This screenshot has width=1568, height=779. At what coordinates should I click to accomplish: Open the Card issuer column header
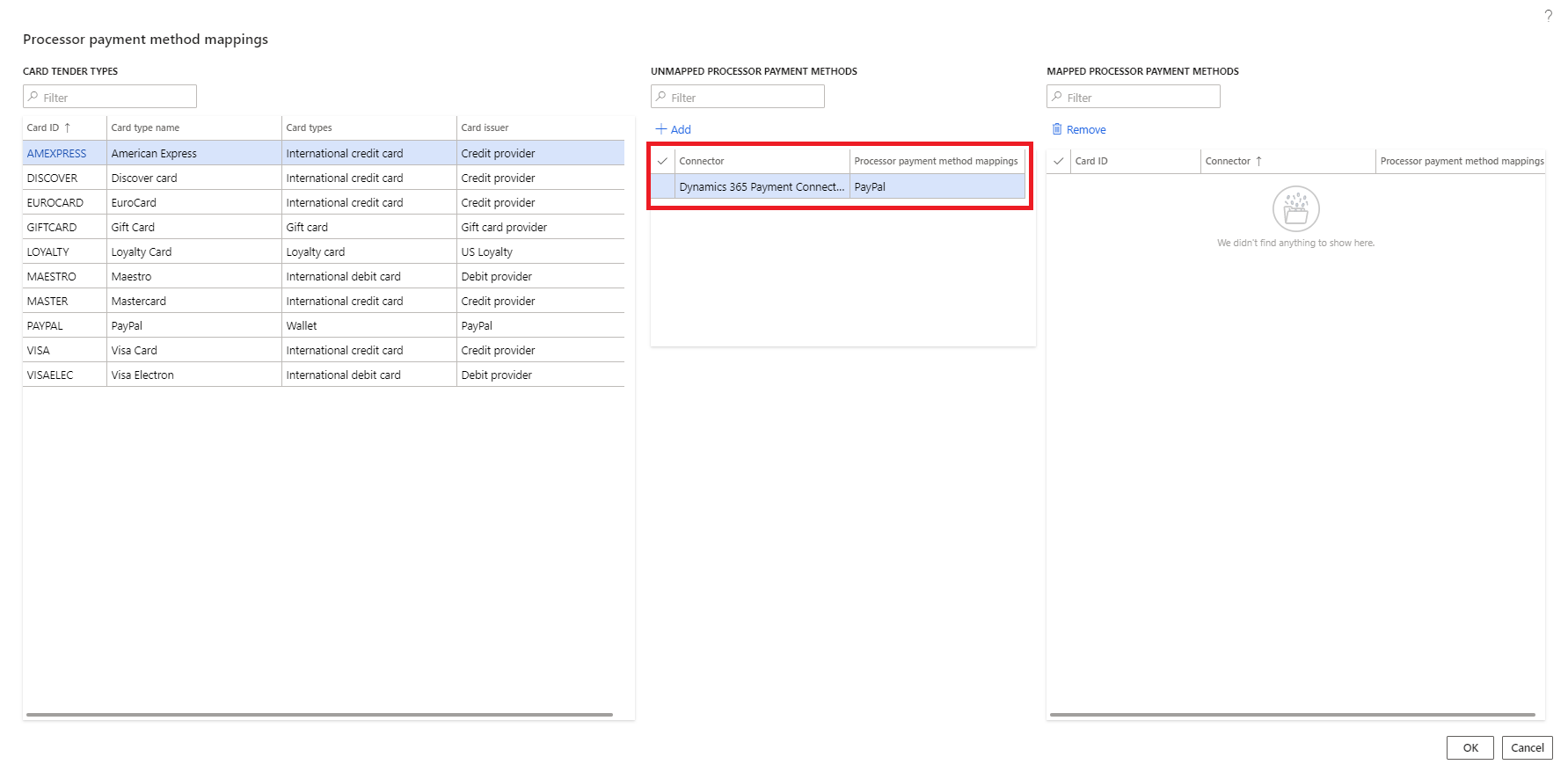(x=540, y=127)
